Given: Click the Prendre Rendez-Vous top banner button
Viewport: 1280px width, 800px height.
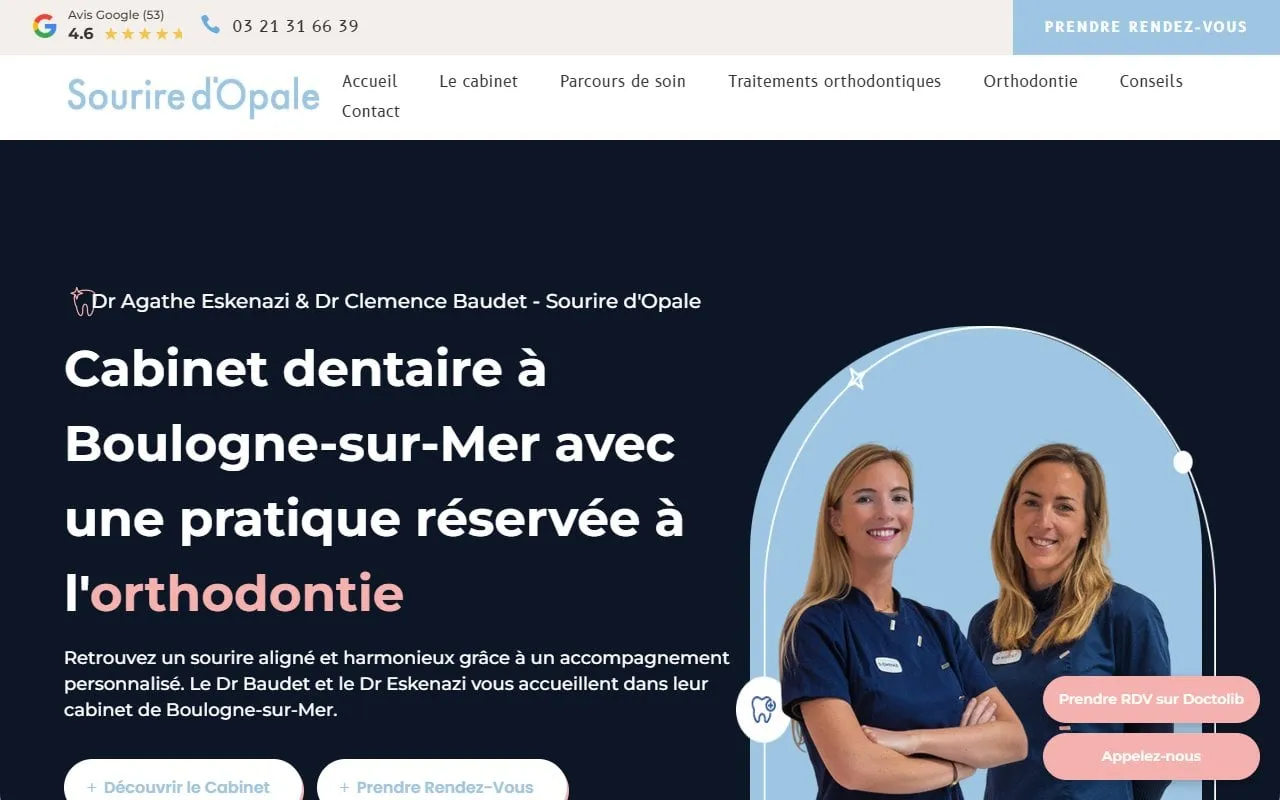Looking at the screenshot, I should [1146, 27].
